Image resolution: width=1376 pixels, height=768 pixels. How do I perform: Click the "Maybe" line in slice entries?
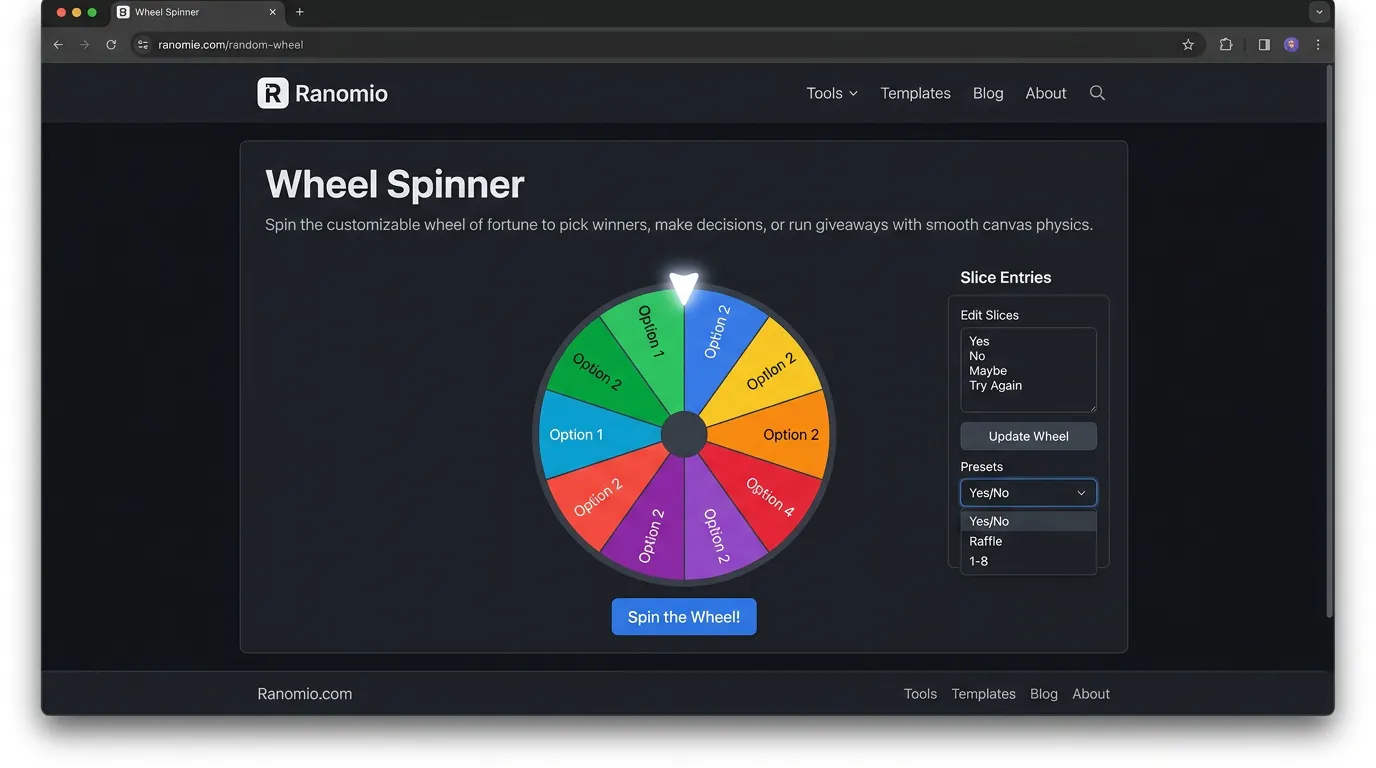click(x=988, y=371)
